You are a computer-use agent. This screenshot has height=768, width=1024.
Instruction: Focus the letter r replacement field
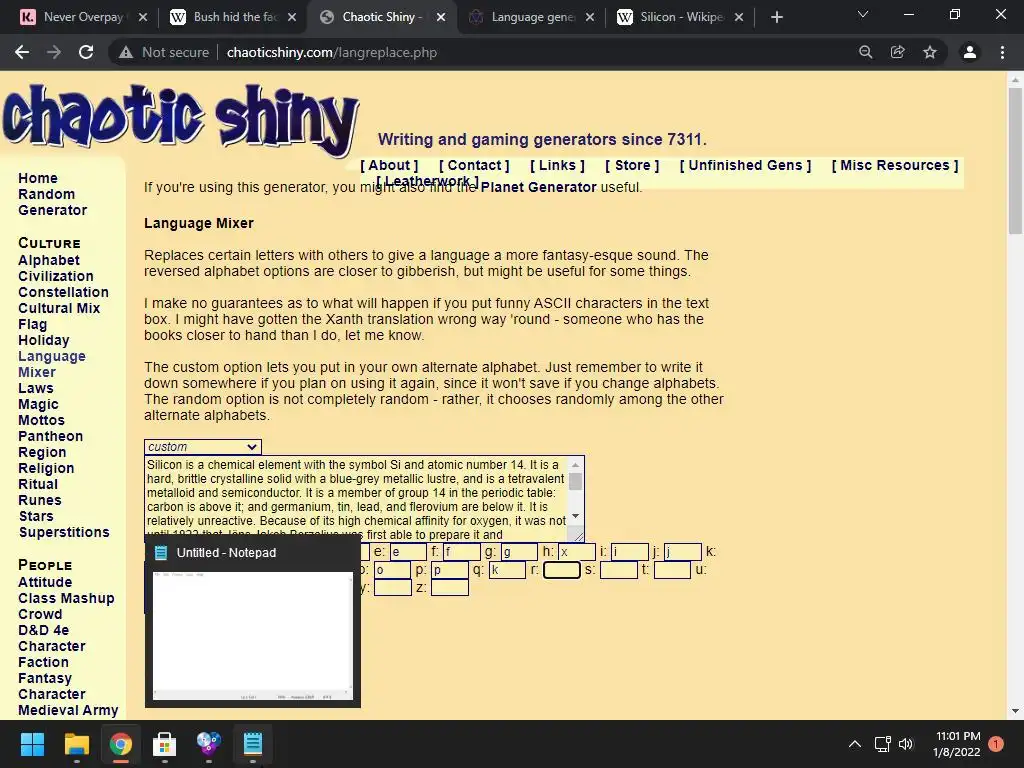click(562, 569)
